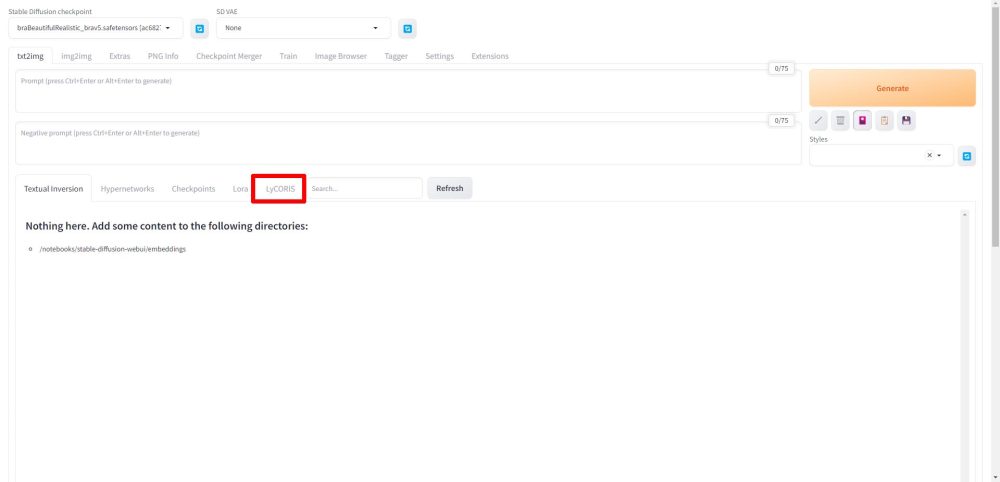Refresh the Stable Diffusion checkpoint list
Image resolution: width=1000 pixels, height=482 pixels.
199,28
